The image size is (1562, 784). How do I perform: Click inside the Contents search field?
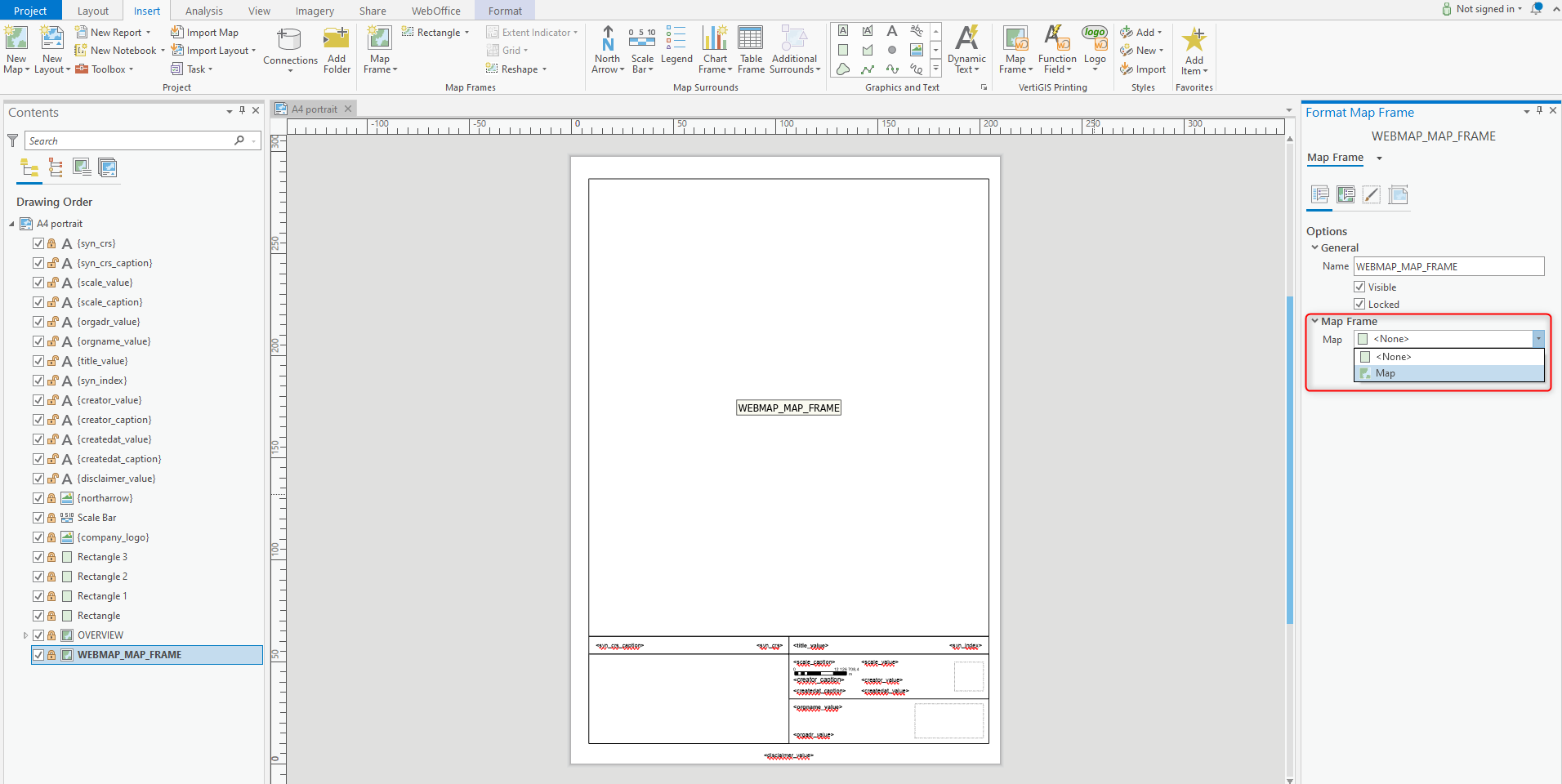pos(131,140)
